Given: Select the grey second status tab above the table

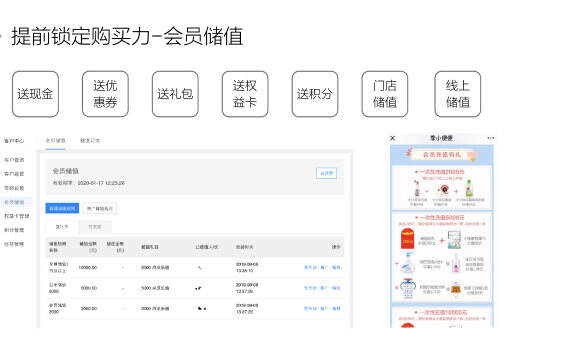Looking at the screenshot, I should click(95, 227).
